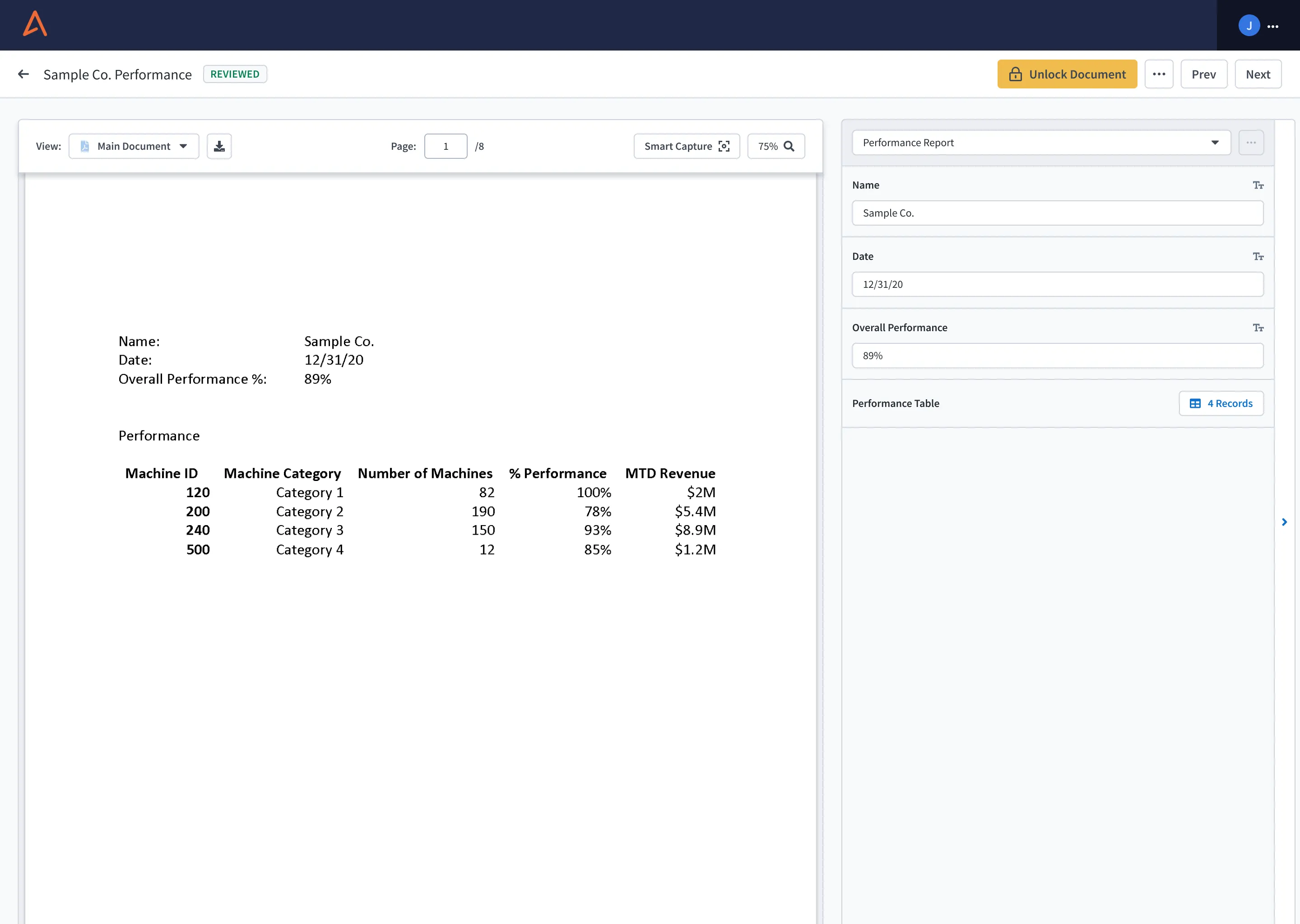Go to the Prev document

click(x=1204, y=74)
